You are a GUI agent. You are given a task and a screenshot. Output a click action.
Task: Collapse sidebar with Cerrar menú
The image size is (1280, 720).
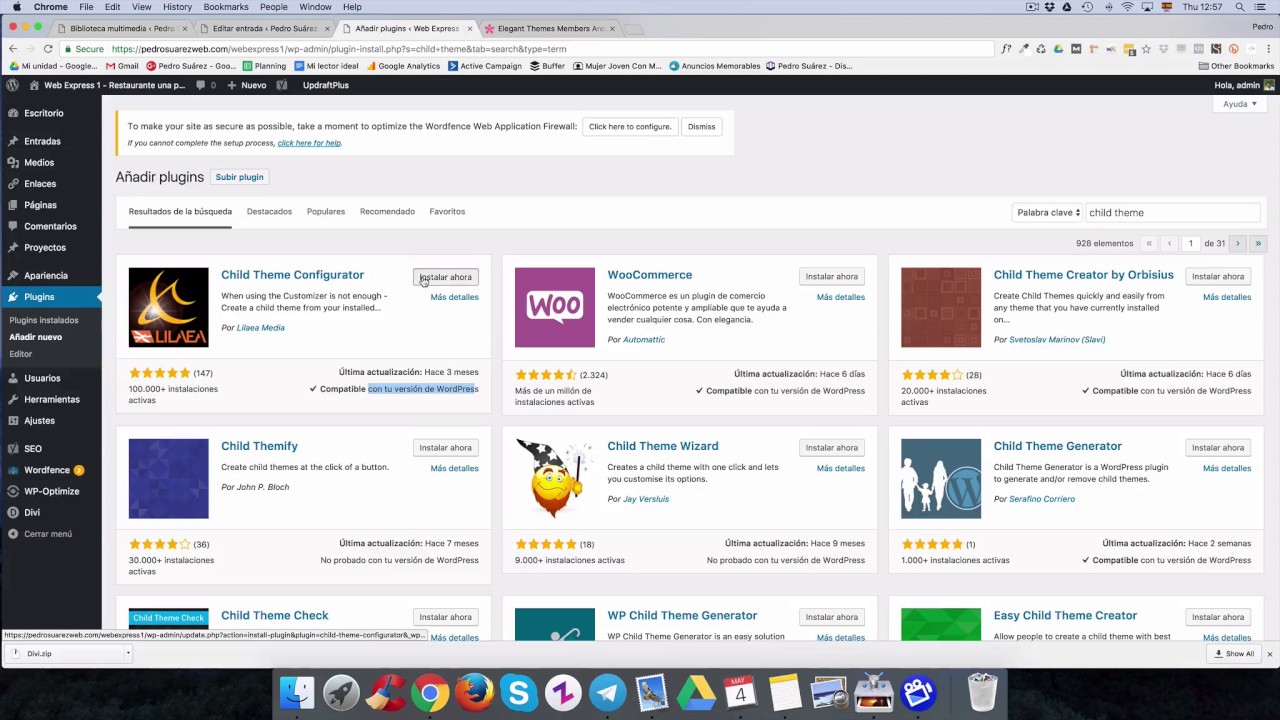48,534
